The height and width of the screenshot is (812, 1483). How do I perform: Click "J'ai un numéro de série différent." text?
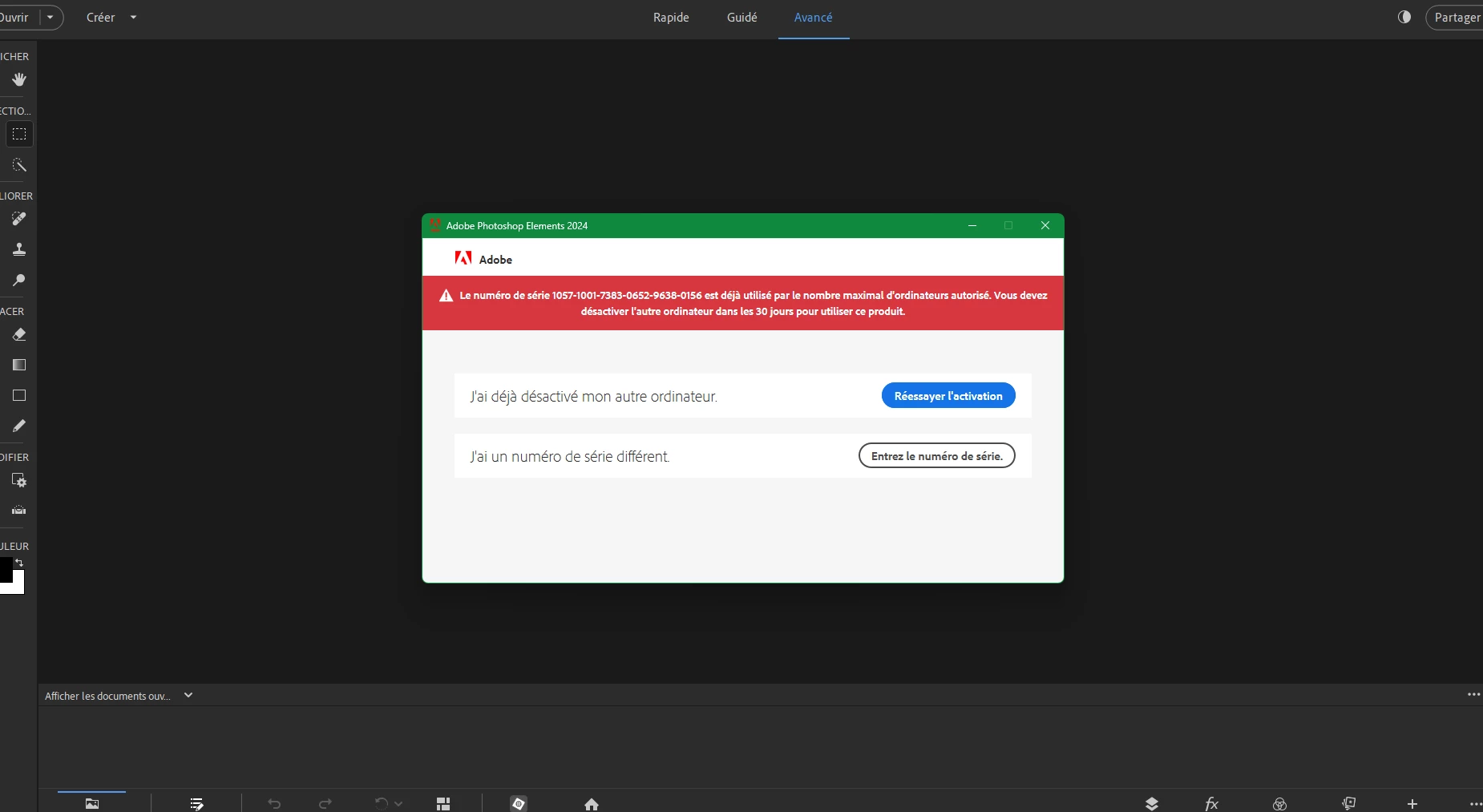click(570, 456)
